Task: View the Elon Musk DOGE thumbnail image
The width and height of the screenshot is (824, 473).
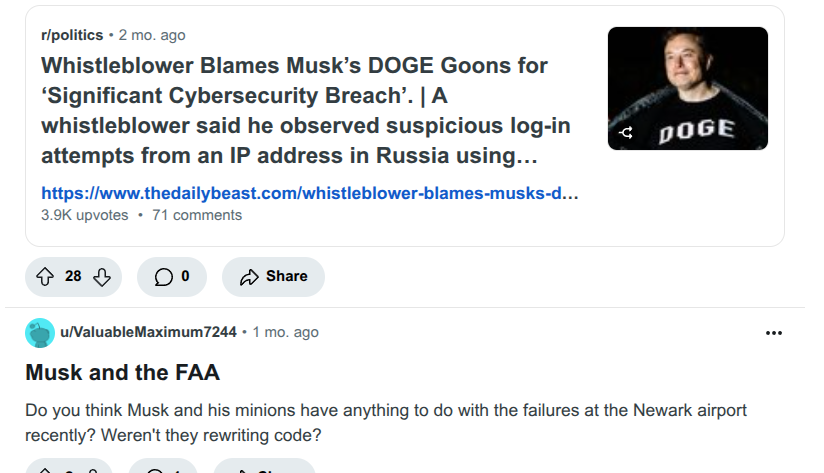Action: [x=688, y=88]
